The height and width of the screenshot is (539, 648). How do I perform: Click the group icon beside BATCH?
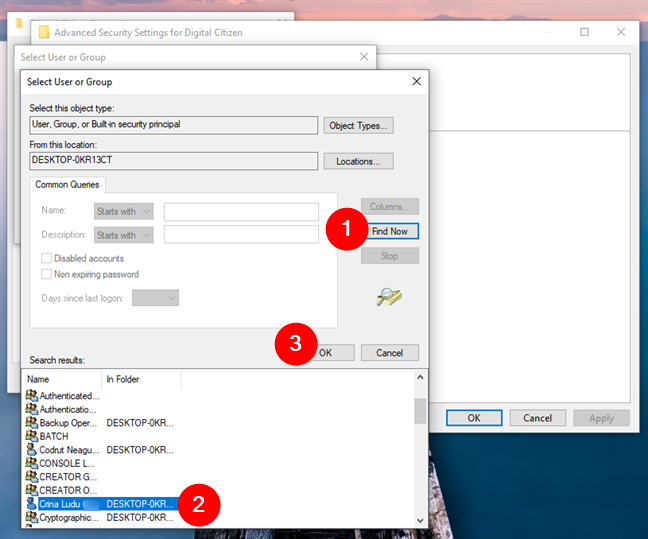click(31, 436)
